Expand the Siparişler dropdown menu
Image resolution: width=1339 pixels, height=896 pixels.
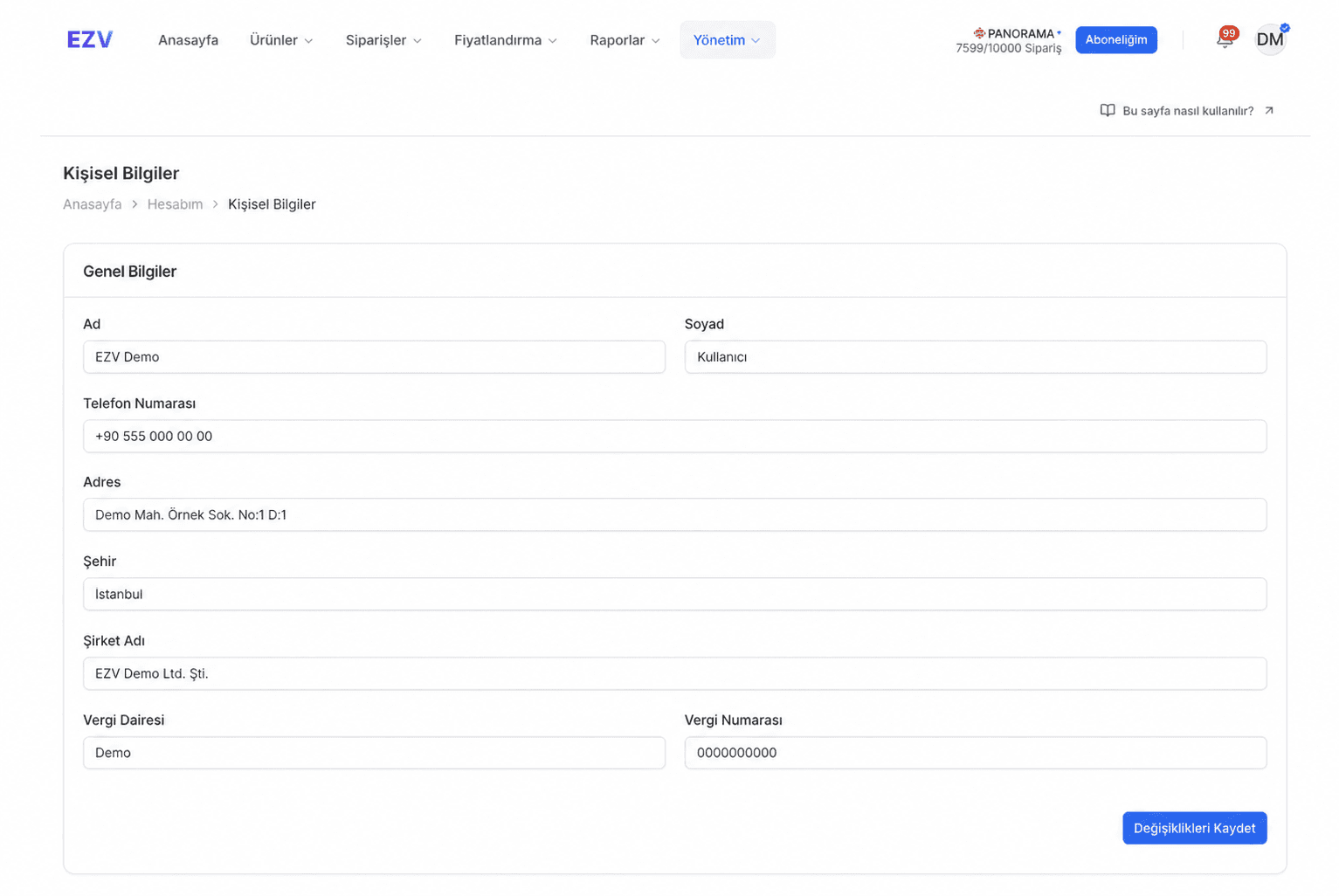tap(383, 40)
